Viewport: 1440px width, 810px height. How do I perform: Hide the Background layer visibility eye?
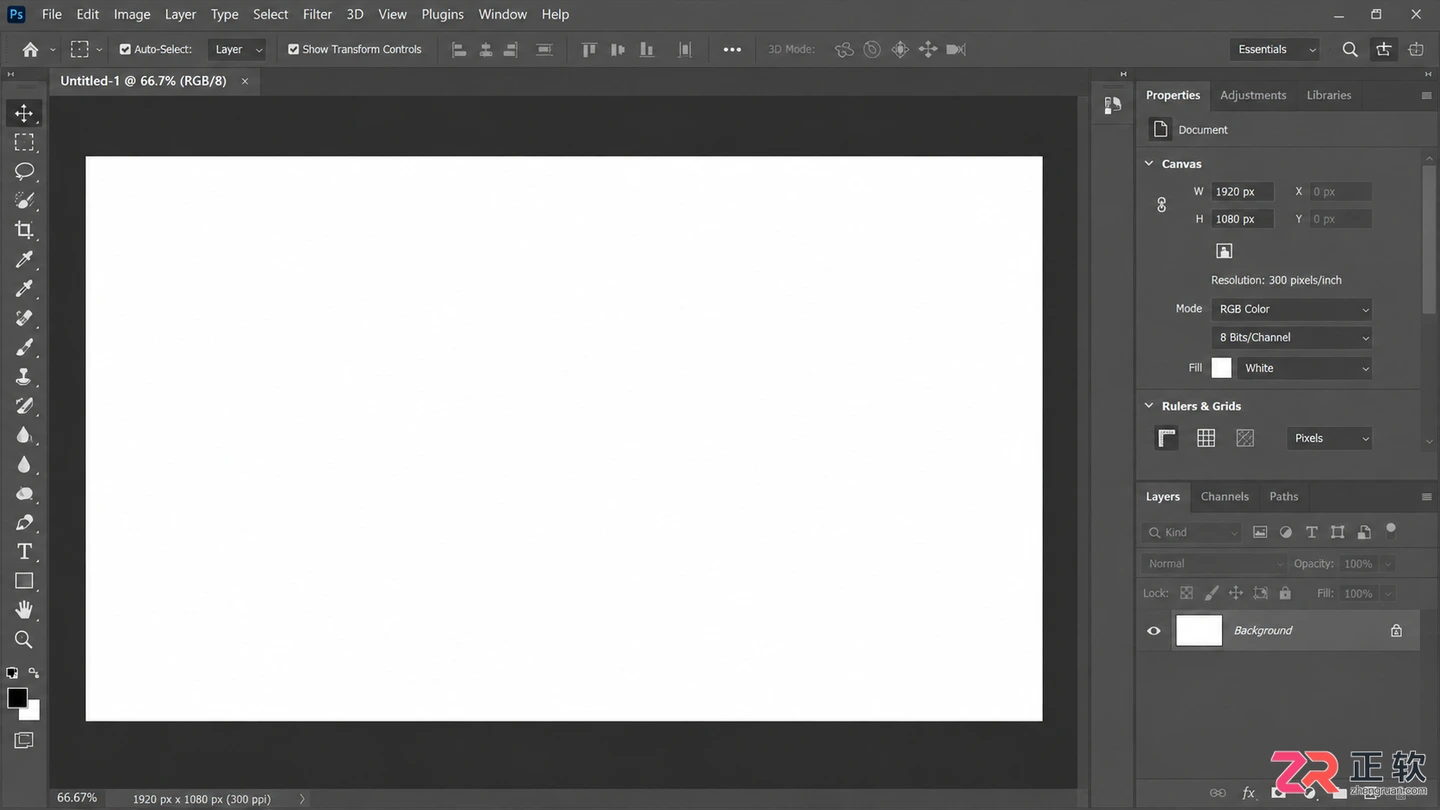point(1154,631)
